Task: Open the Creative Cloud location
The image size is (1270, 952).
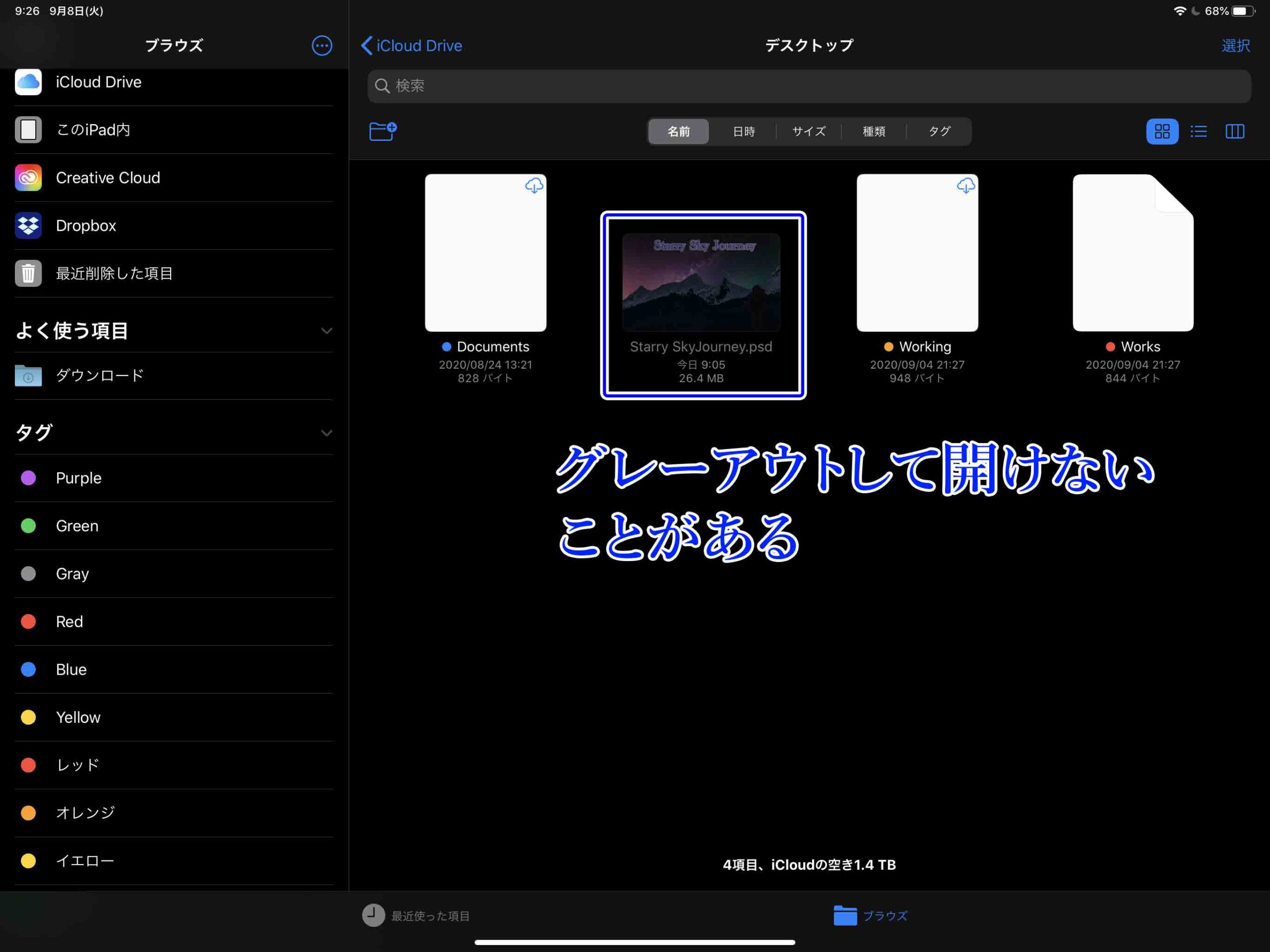Action: (107, 178)
